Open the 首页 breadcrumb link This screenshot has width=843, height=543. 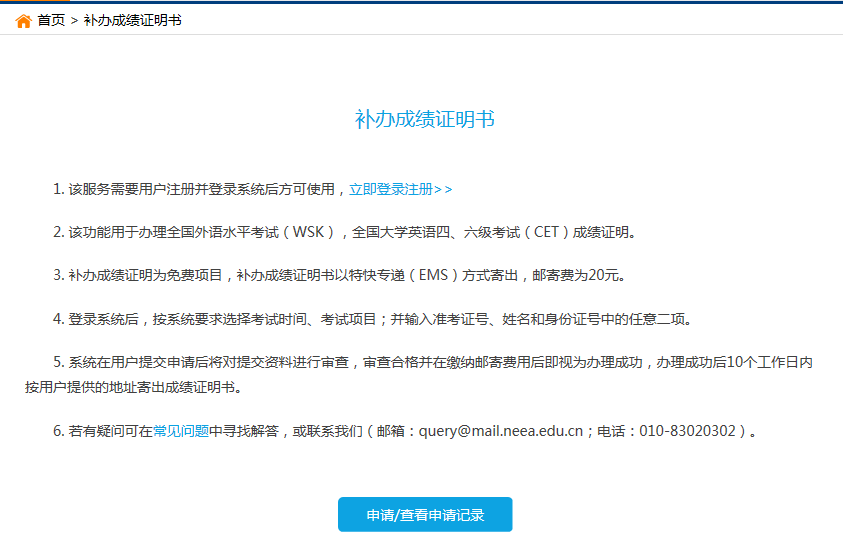pyautogui.click(x=51, y=20)
